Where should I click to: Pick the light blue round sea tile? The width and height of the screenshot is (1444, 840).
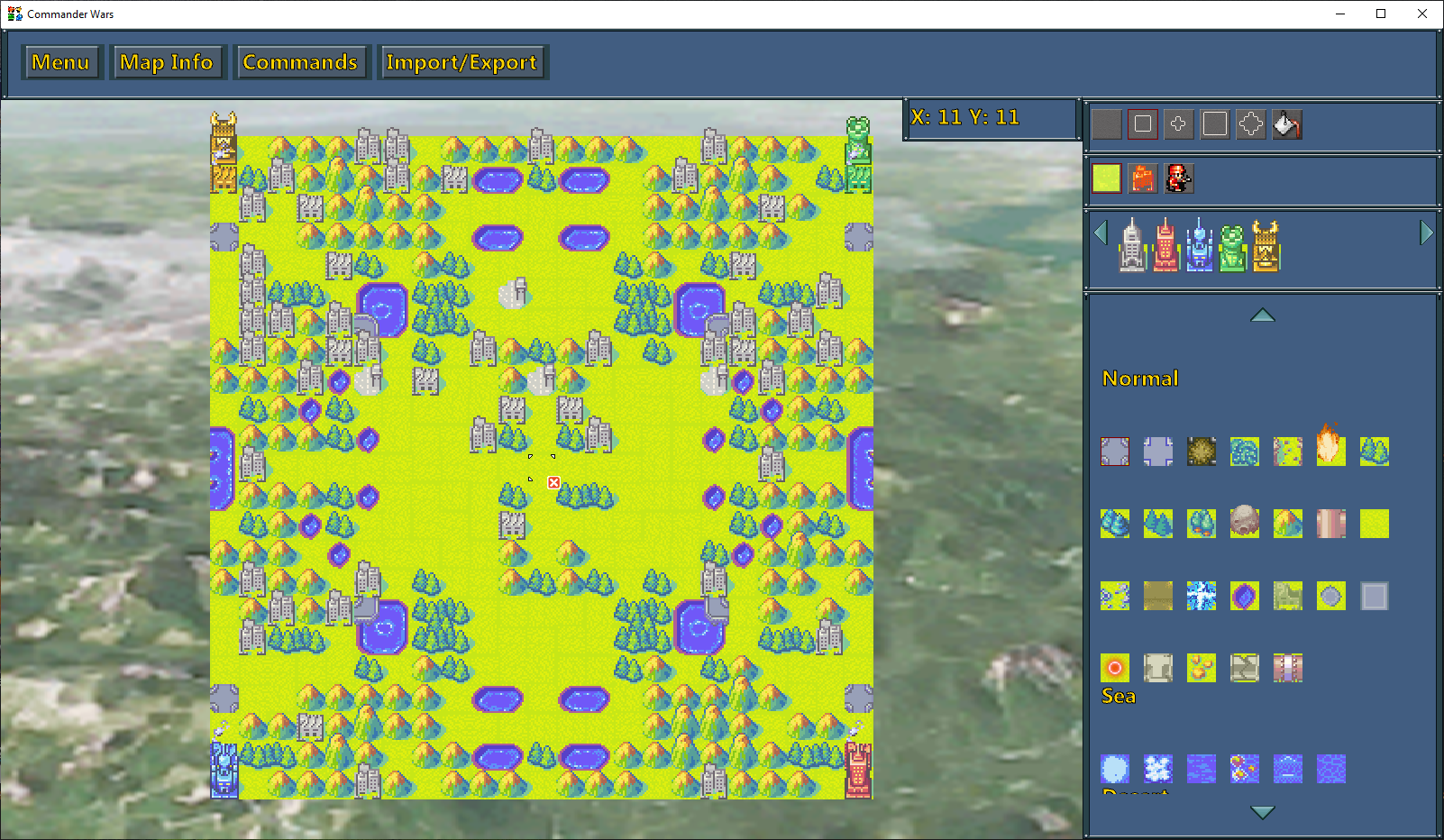(x=1114, y=769)
